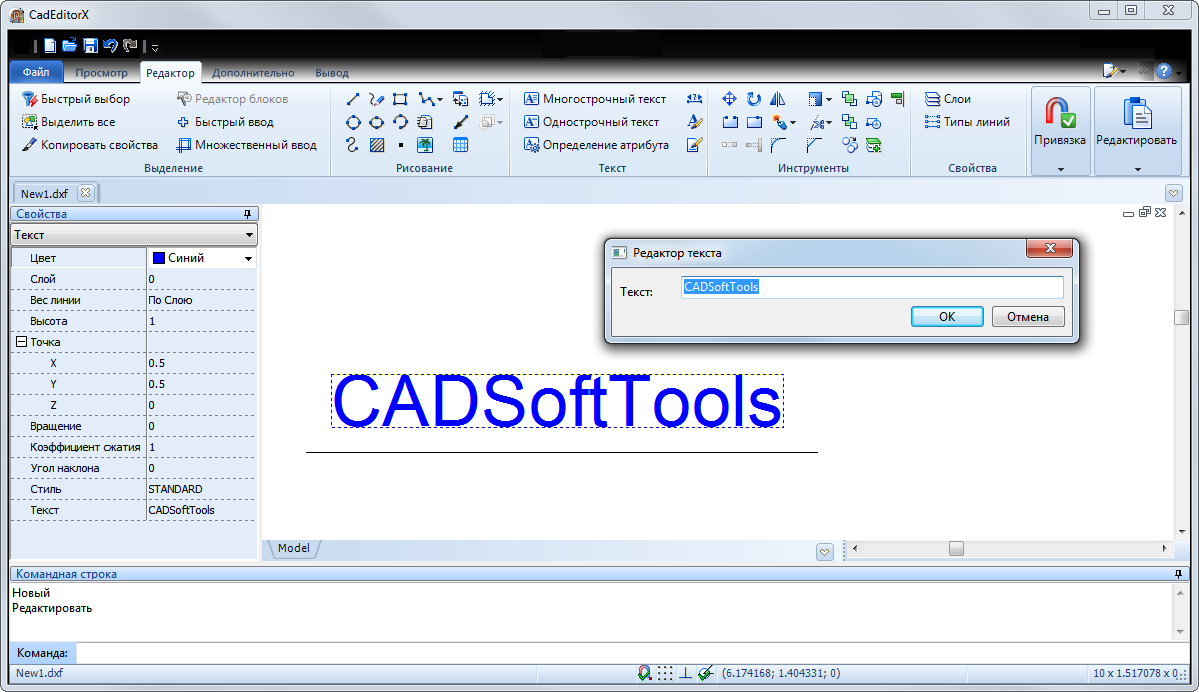Image resolution: width=1199 pixels, height=692 pixels.
Task: Click the Типы линий icon
Action: 932,122
